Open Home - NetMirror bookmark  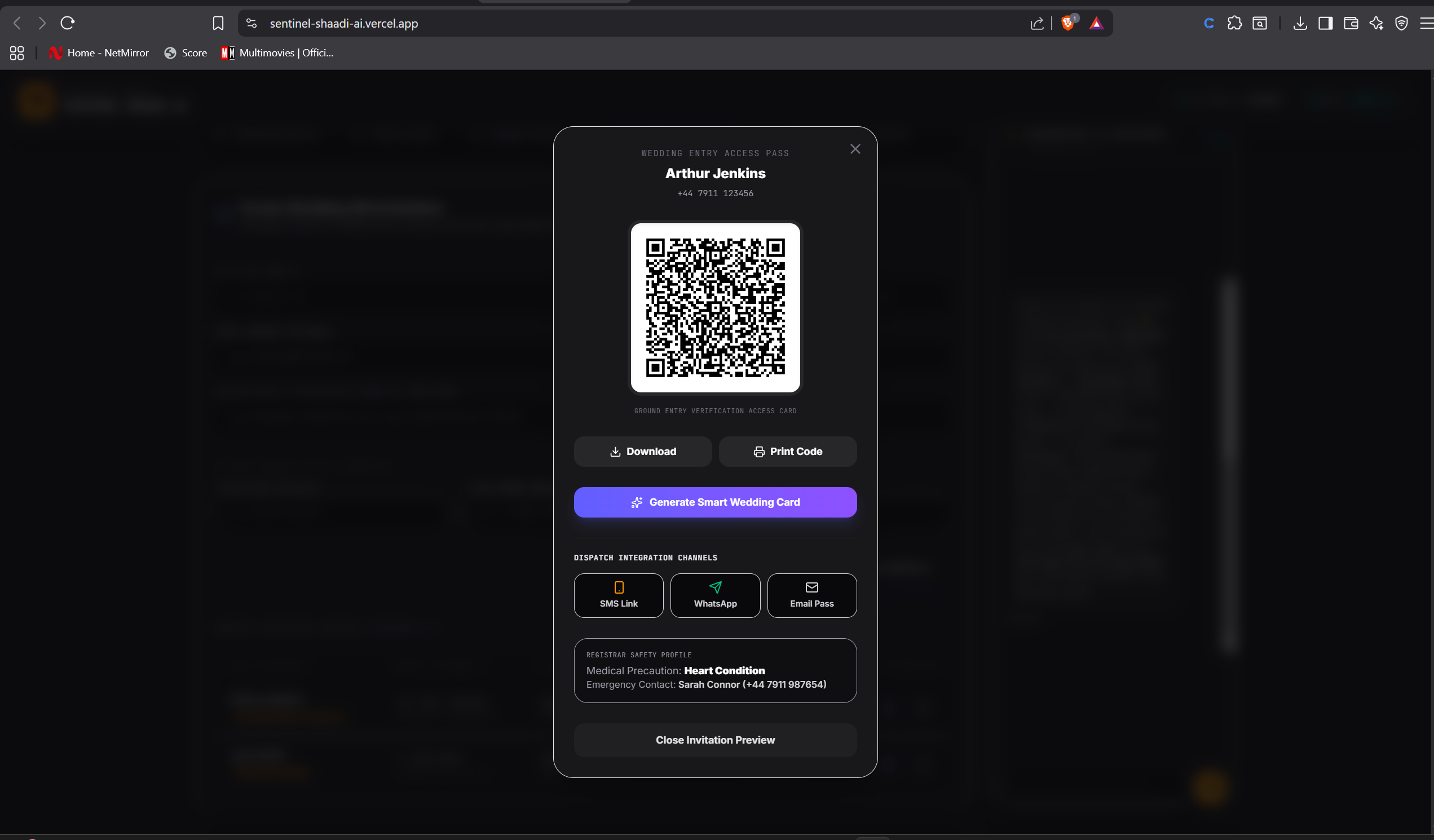[x=99, y=53]
